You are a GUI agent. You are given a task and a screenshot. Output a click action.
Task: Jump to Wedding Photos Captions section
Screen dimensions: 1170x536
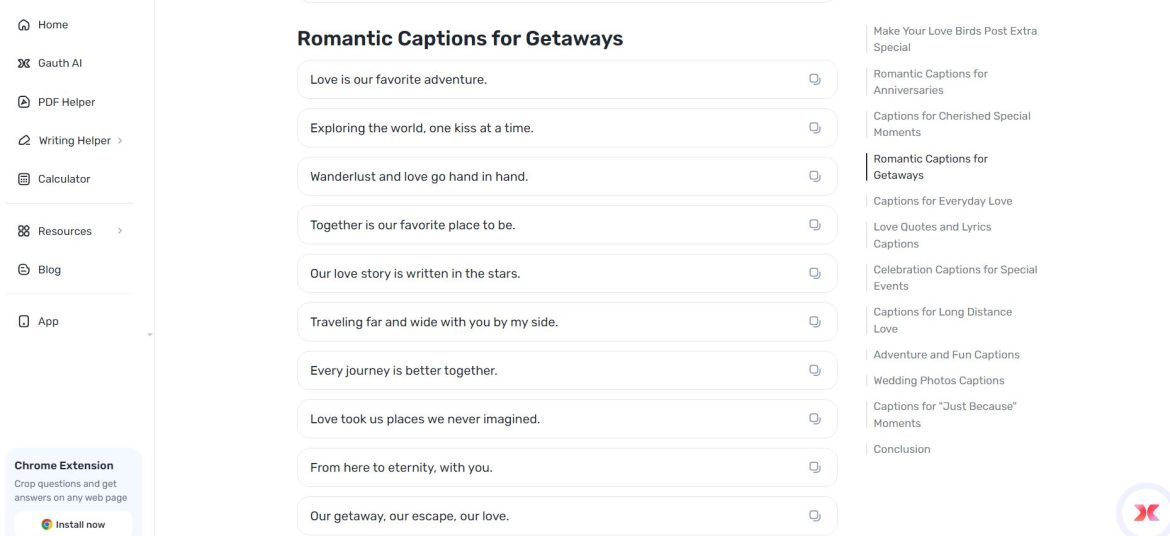[x=938, y=381]
